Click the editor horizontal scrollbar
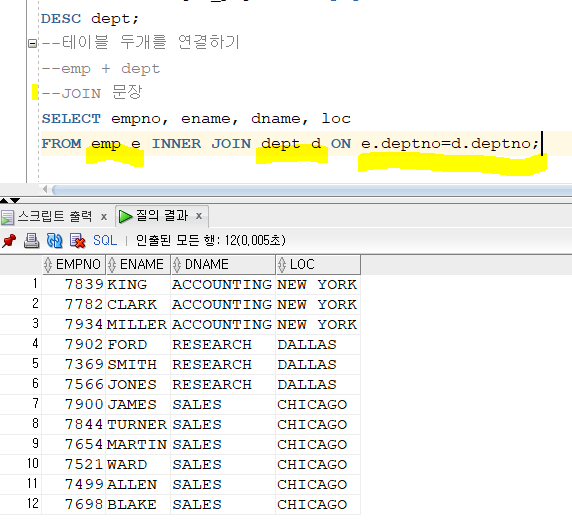Screen dimensions: 572x529 tap(312, 189)
